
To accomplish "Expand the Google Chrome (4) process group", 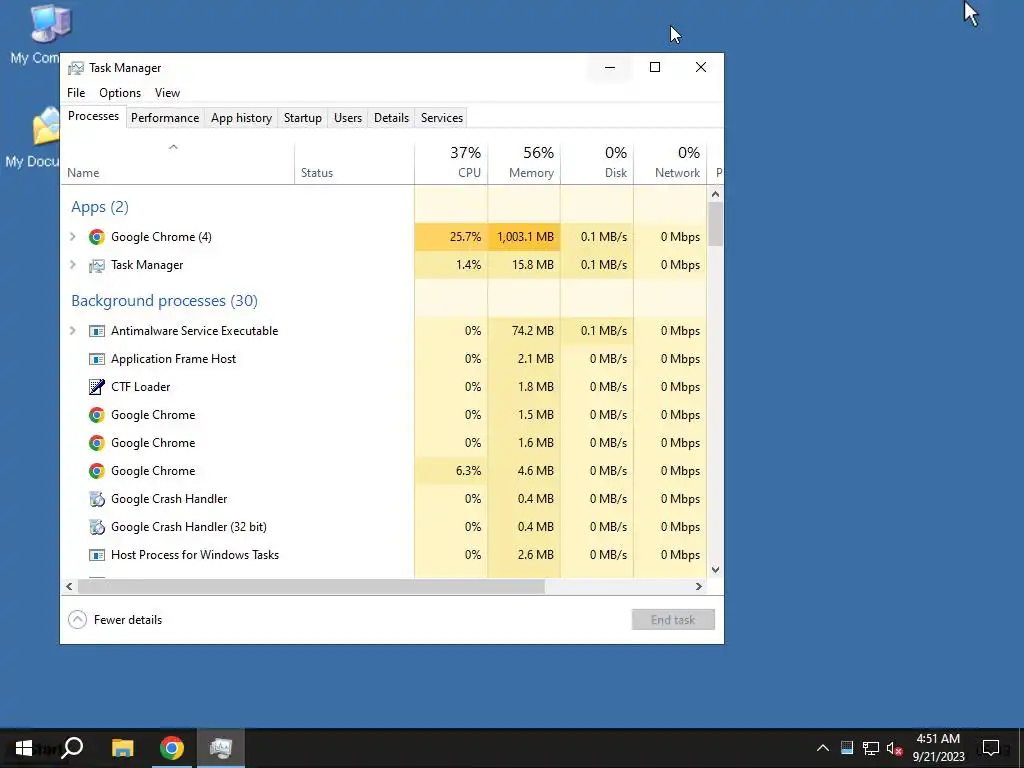I will [73, 237].
